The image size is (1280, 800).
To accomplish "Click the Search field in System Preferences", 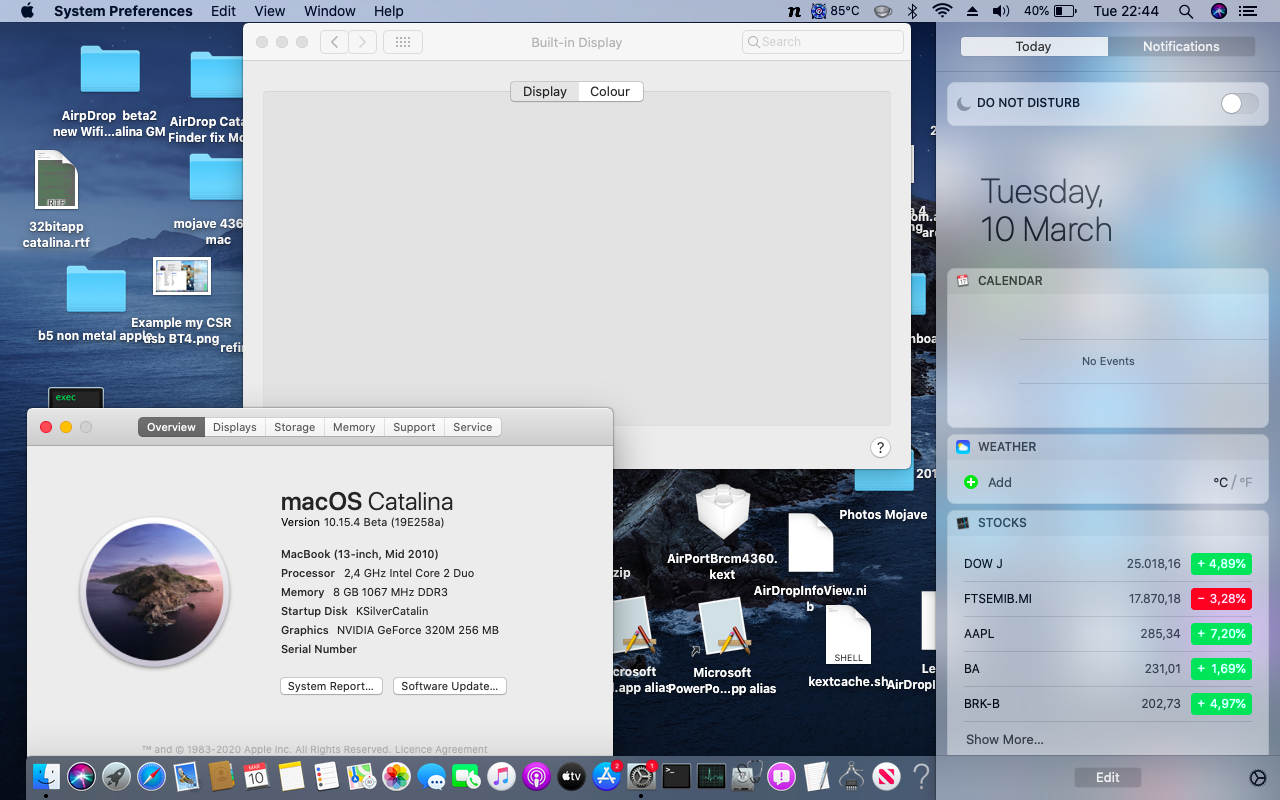I will pos(823,42).
